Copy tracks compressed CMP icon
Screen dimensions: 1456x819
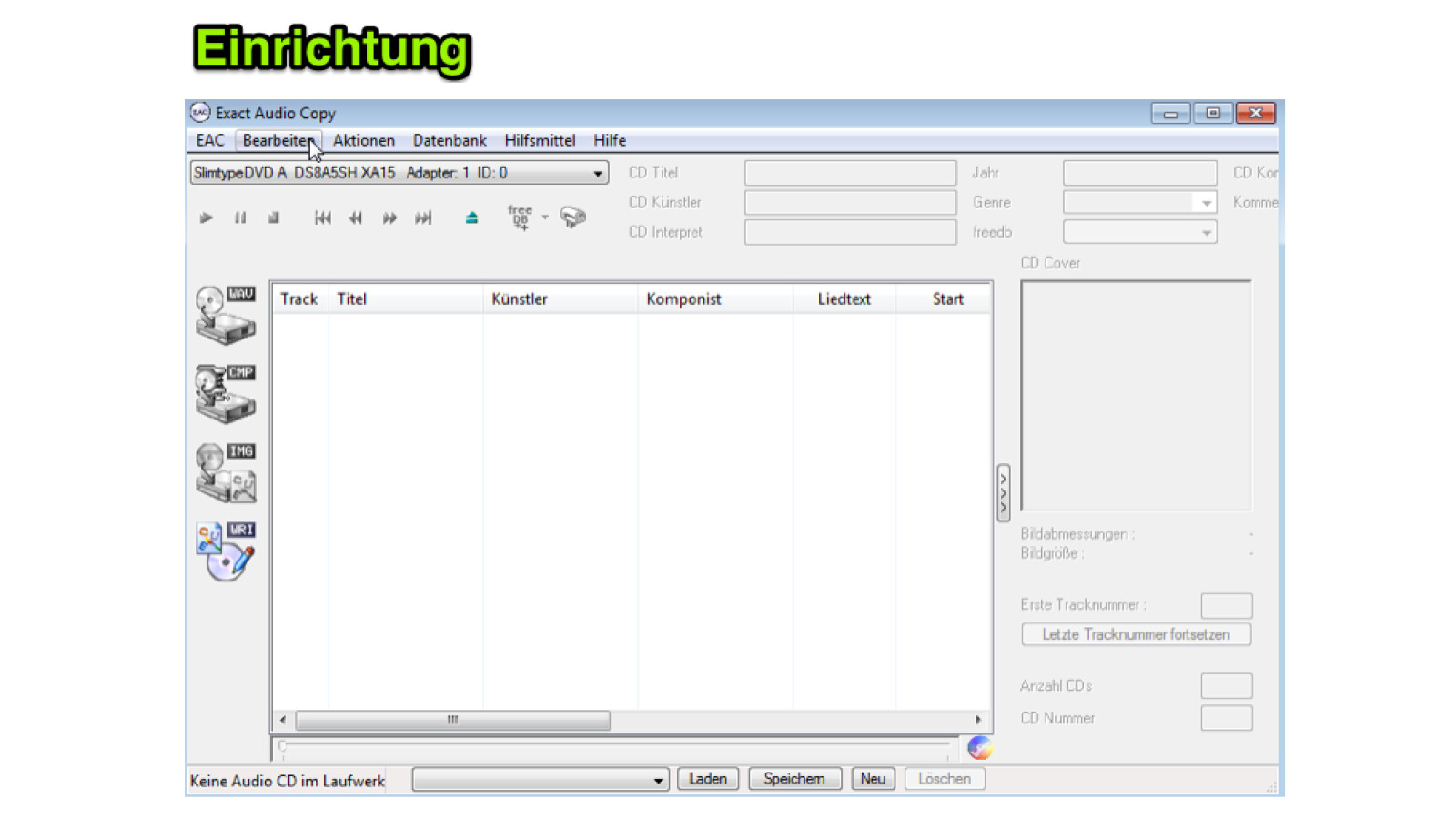(x=226, y=394)
